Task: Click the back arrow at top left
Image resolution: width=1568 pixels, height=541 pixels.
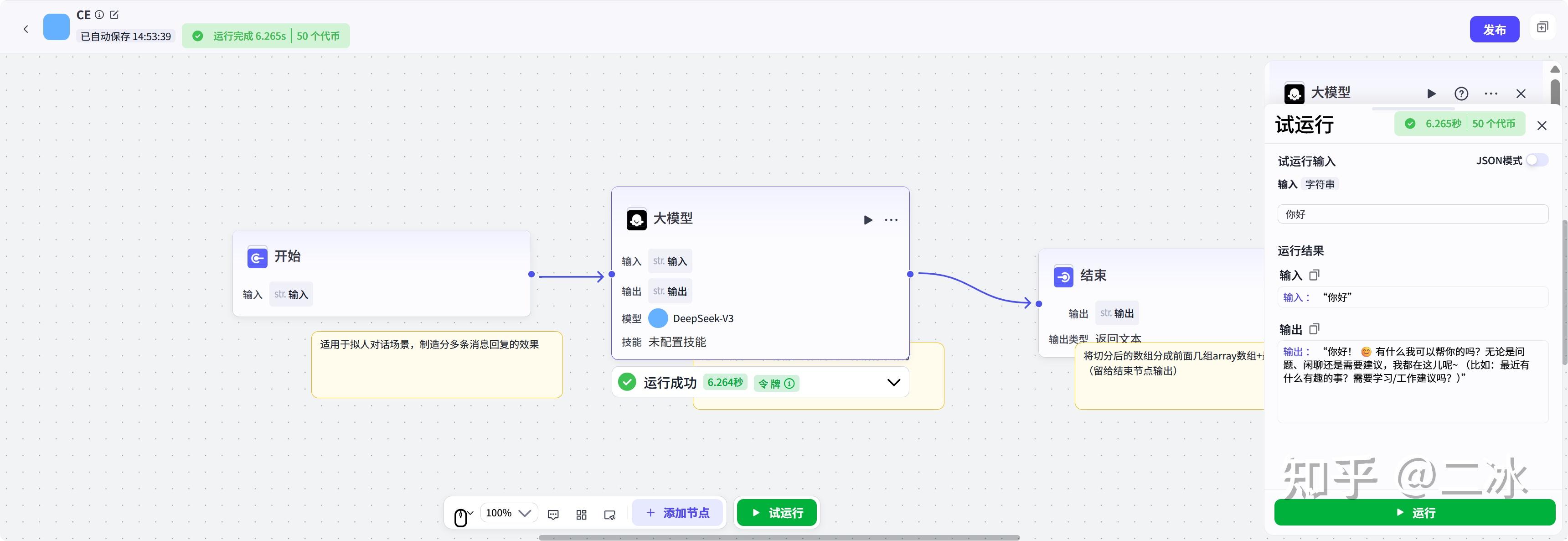Action: pyautogui.click(x=26, y=29)
